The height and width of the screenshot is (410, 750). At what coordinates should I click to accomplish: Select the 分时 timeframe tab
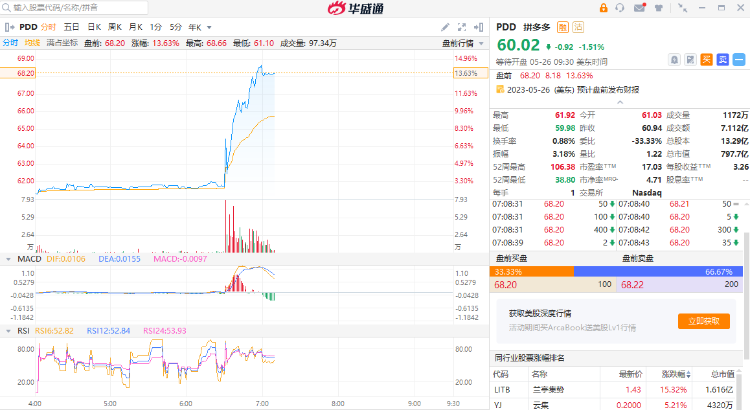(x=48, y=27)
